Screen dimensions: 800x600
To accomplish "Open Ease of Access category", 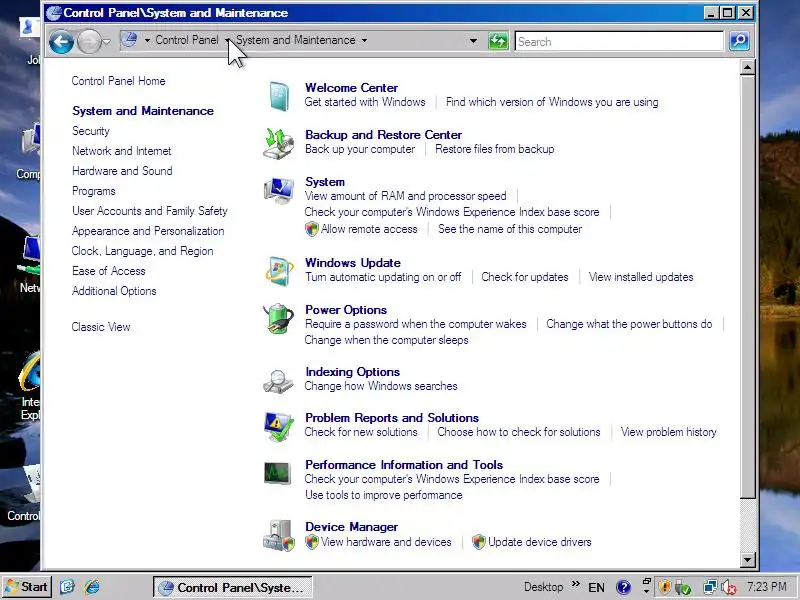I will pos(109,271).
